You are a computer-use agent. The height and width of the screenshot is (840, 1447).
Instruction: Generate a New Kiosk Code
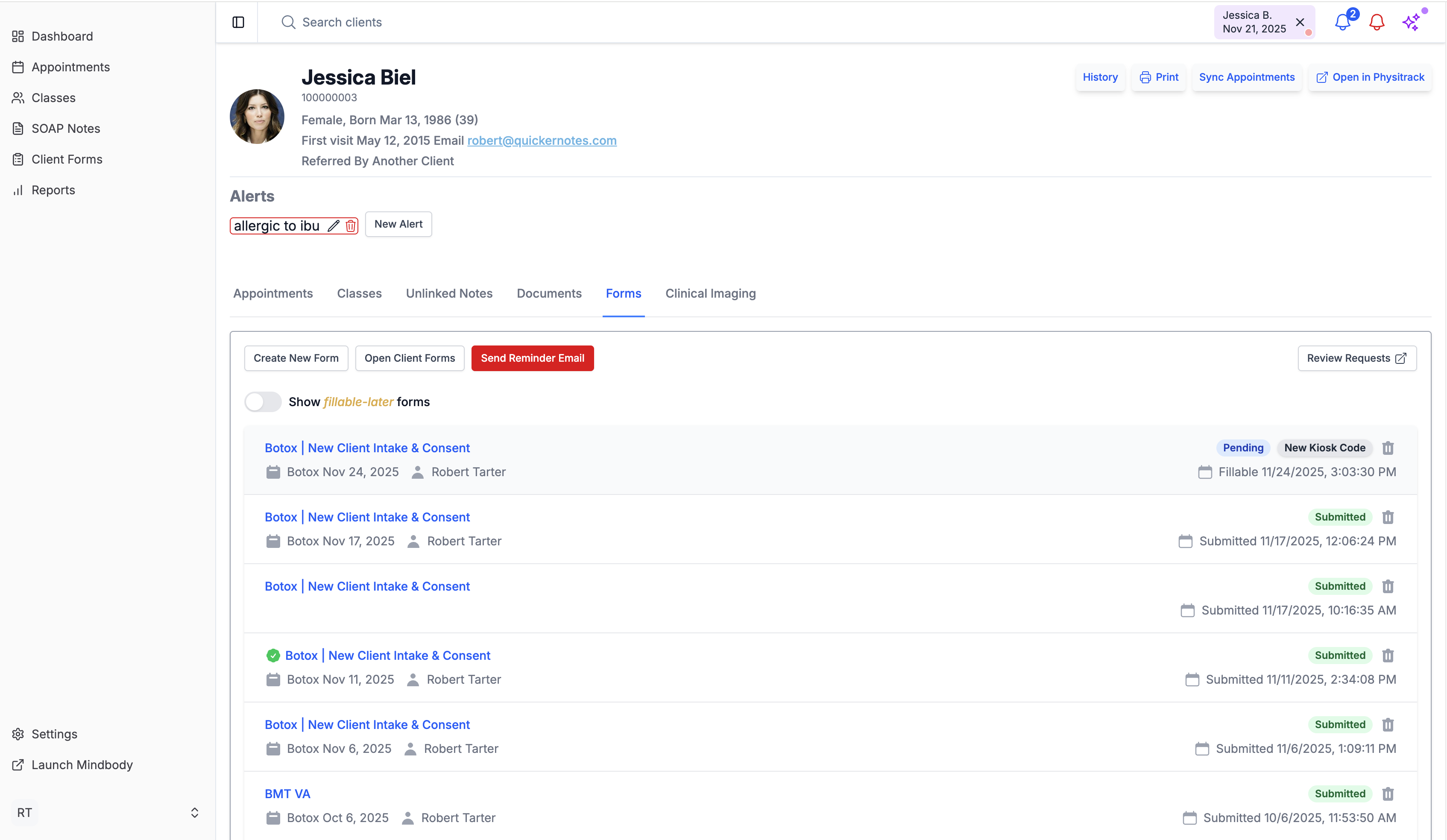point(1324,448)
